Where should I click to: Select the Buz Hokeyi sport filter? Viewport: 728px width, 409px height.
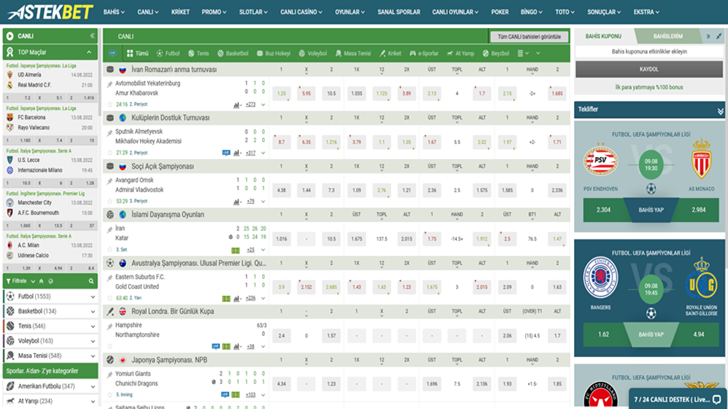(273, 53)
